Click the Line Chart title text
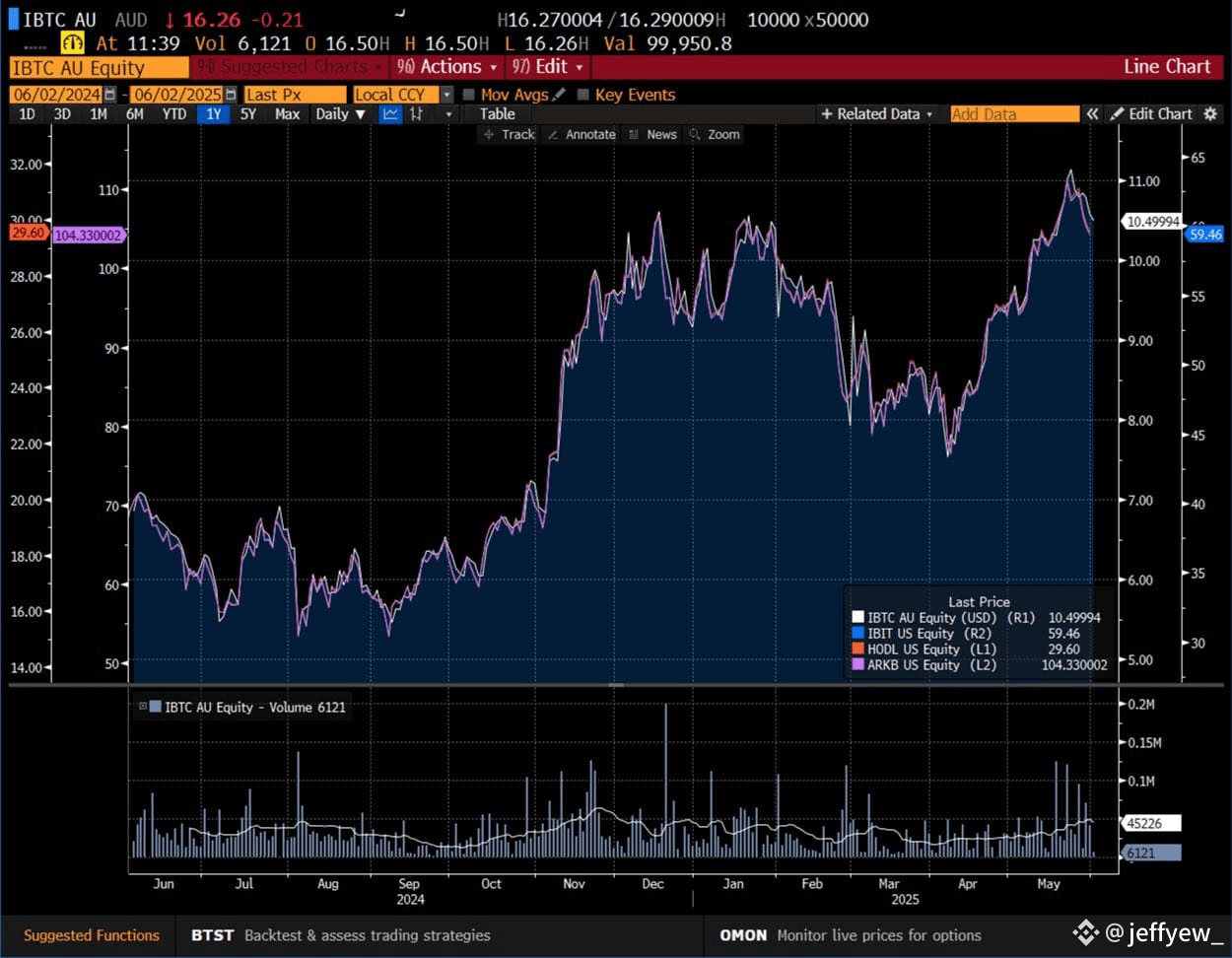This screenshot has height=958, width=1232. tap(1167, 67)
